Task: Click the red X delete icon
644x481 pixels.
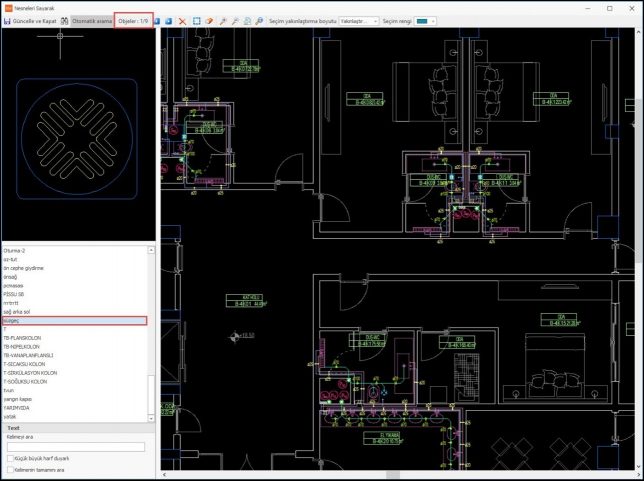Action: click(x=183, y=20)
